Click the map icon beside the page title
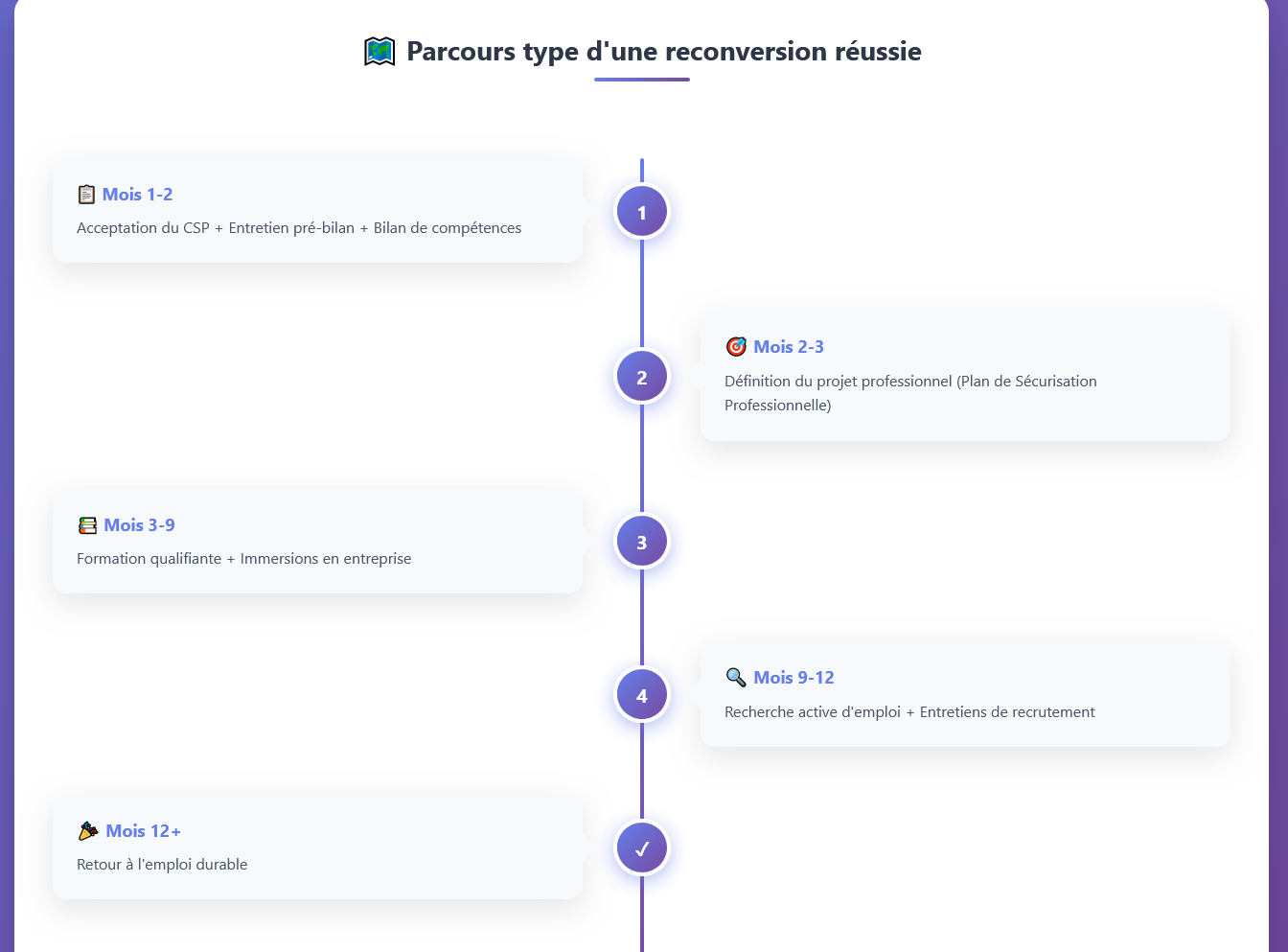The image size is (1288, 952). 379,52
